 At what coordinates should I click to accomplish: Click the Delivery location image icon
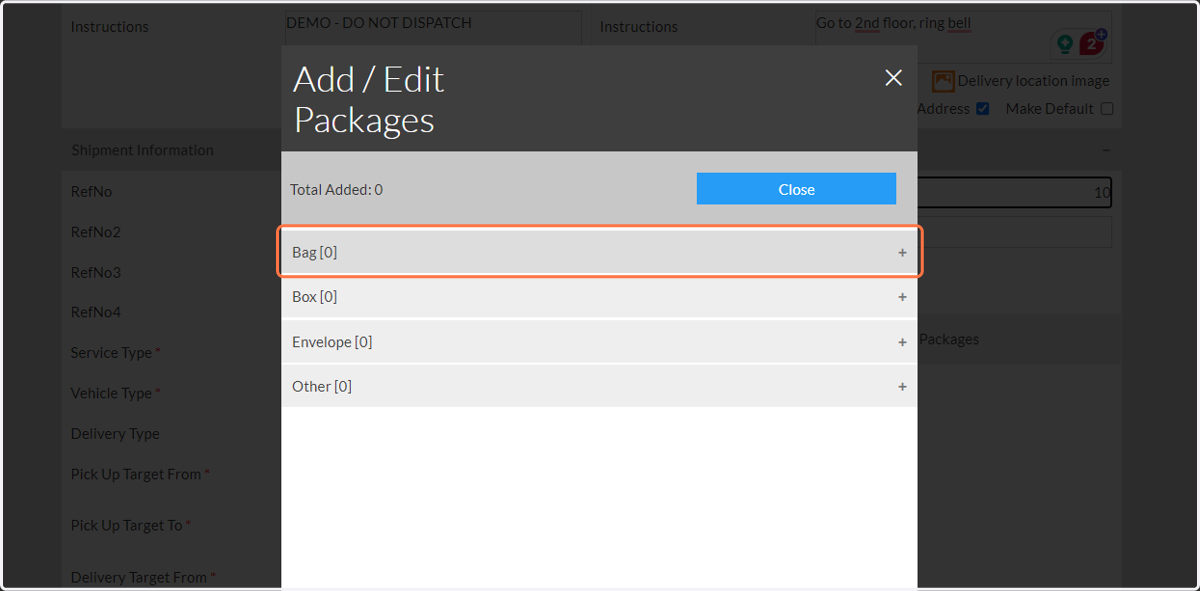tap(943, 81)
